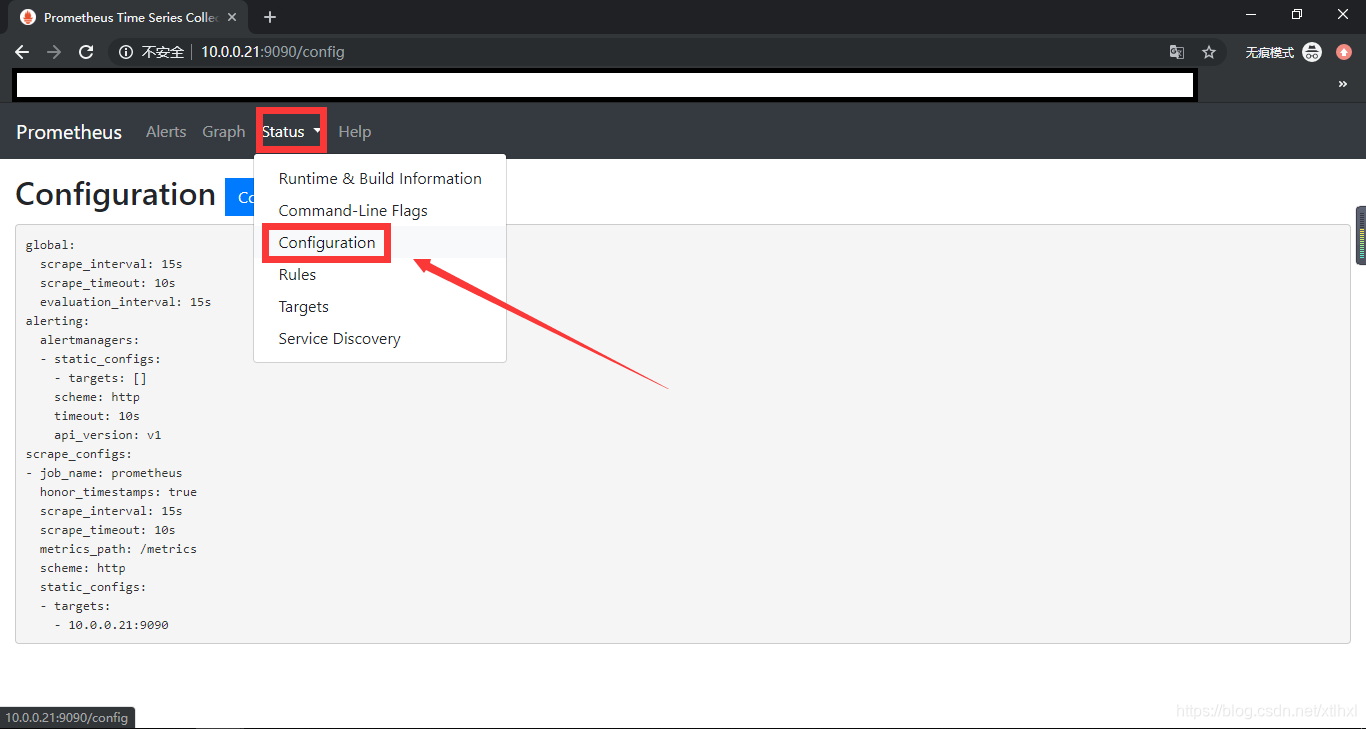The image size is (1366, 729).
Task: Click the 'job_name: prometheus' config line
Action: pyautogui.click(x=104, y=473)
